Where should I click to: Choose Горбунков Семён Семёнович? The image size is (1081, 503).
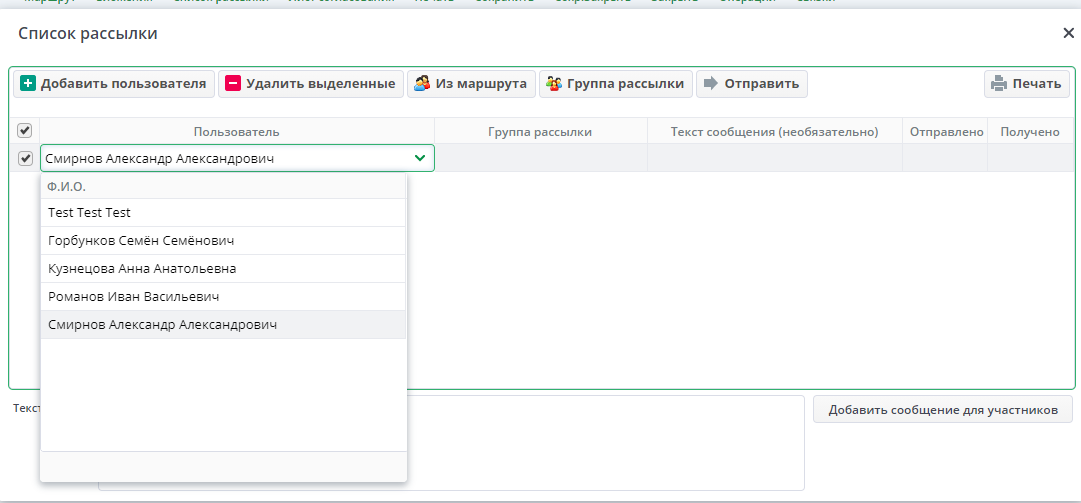[223, 241]
